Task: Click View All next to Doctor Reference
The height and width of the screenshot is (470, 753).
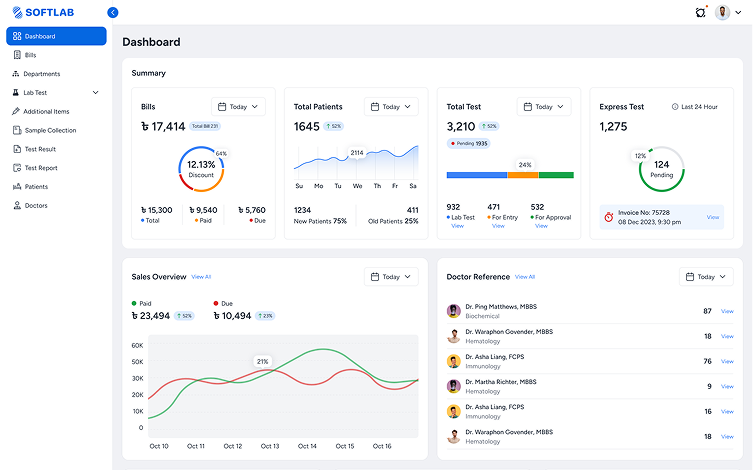Action: pos(525,277)
